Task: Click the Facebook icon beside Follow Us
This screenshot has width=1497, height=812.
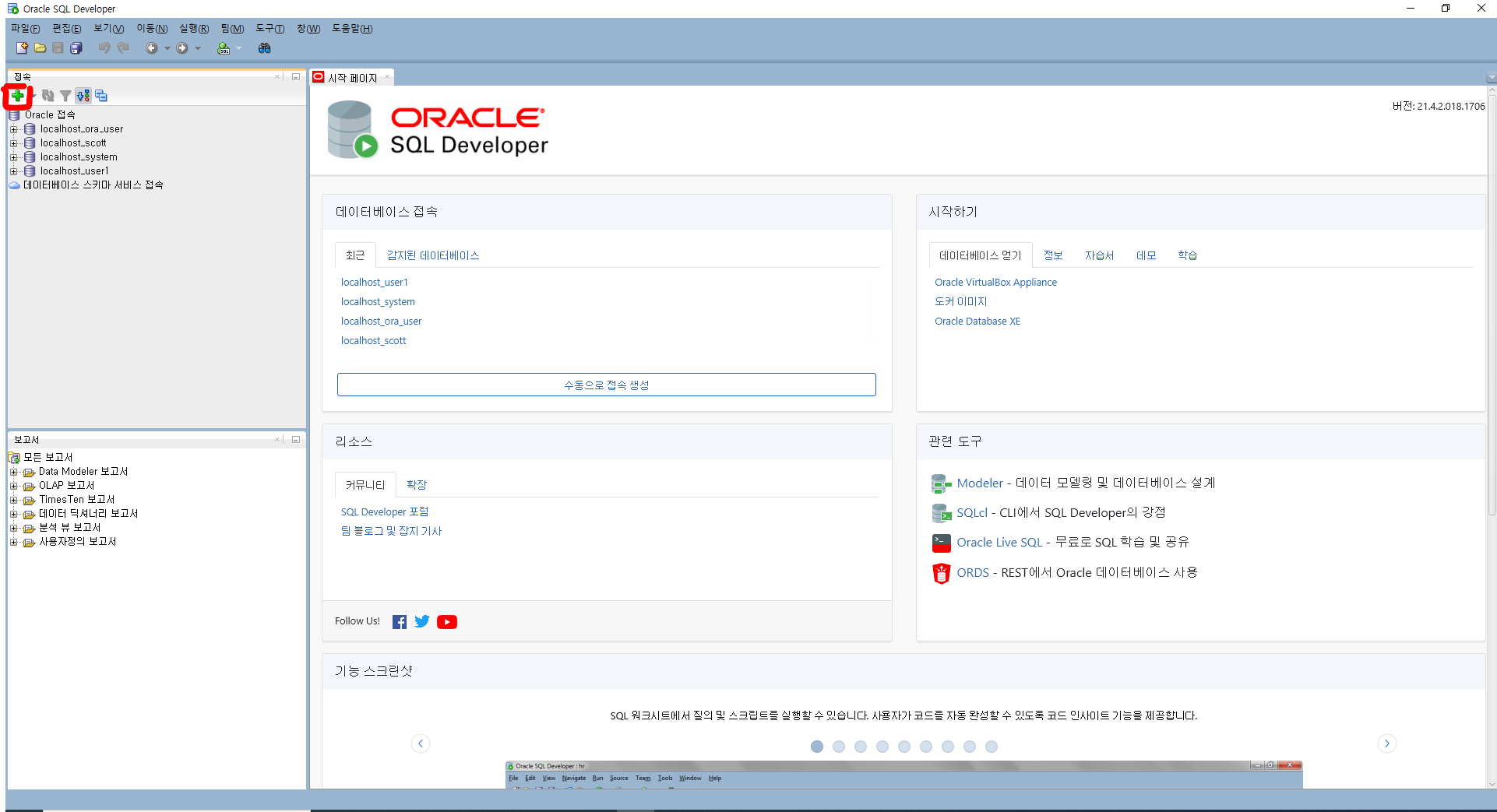Action: [400, 622]
